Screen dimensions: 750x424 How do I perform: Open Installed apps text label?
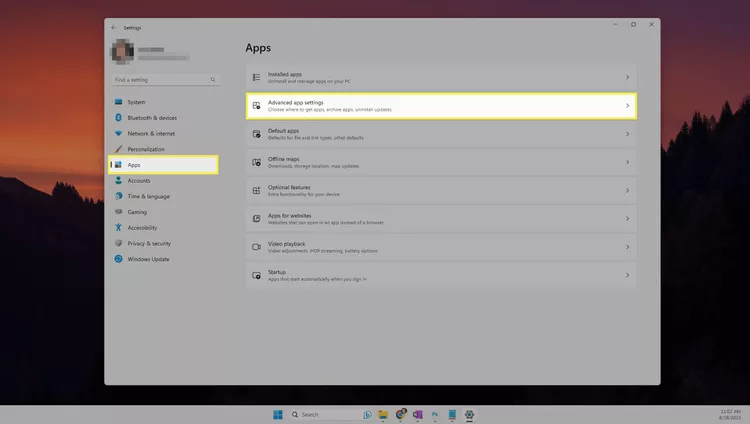click(285, 74)
